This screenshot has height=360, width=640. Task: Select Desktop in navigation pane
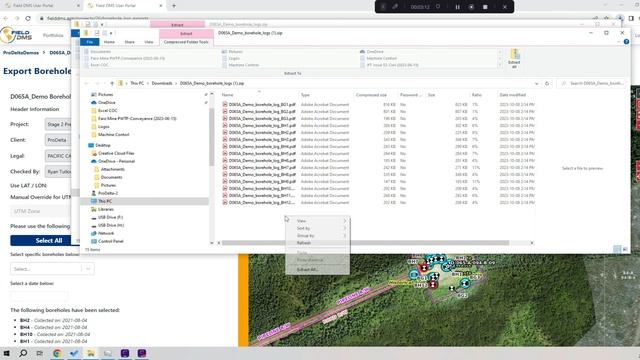(x=102, y=145)
